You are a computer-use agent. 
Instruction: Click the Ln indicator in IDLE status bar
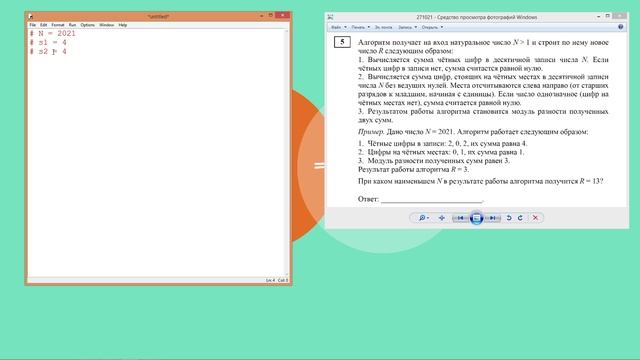click(x=270, y=280)
